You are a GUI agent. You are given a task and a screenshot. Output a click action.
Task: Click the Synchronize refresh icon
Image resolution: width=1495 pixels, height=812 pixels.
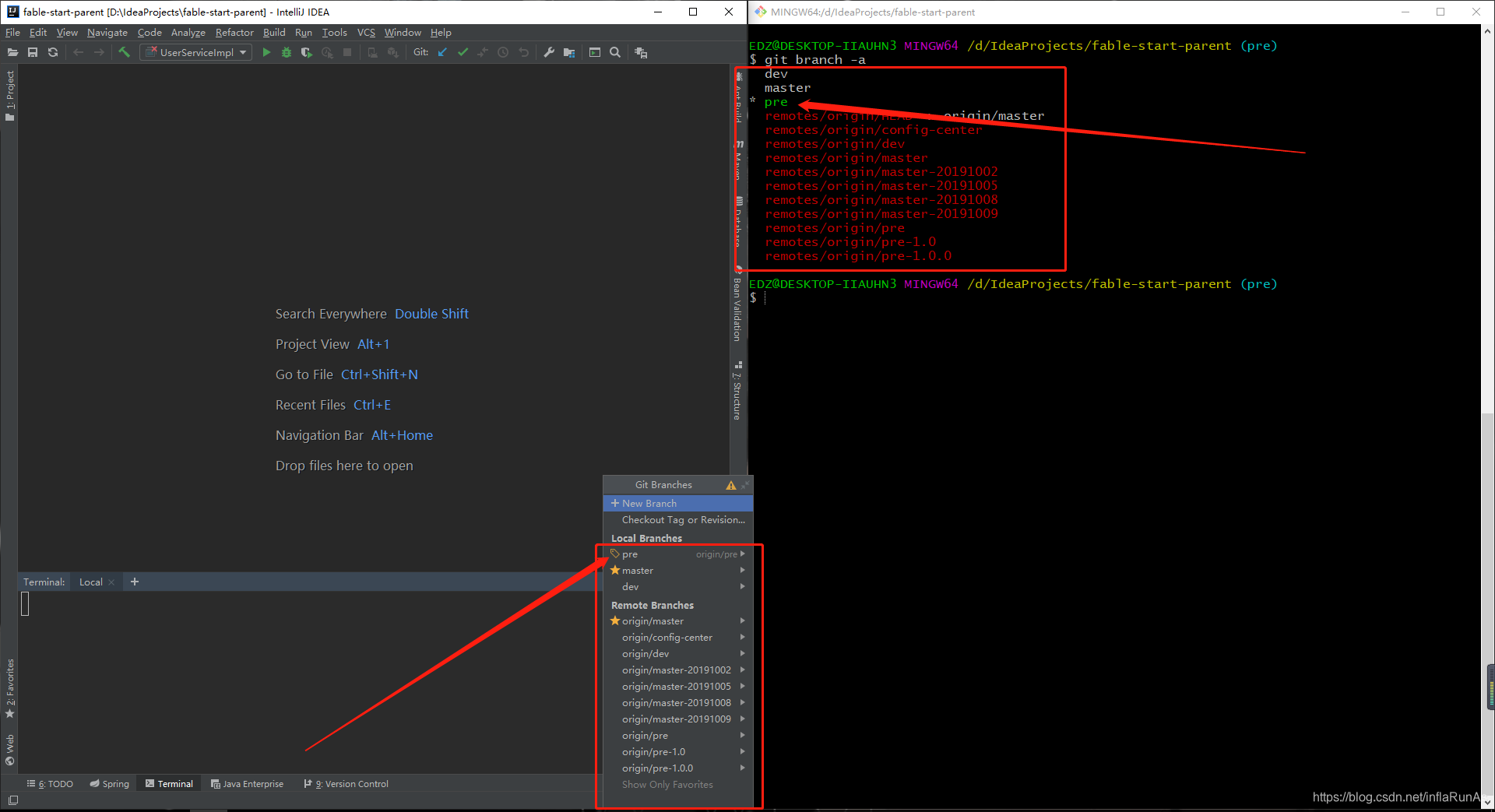[x=53, y=52]
